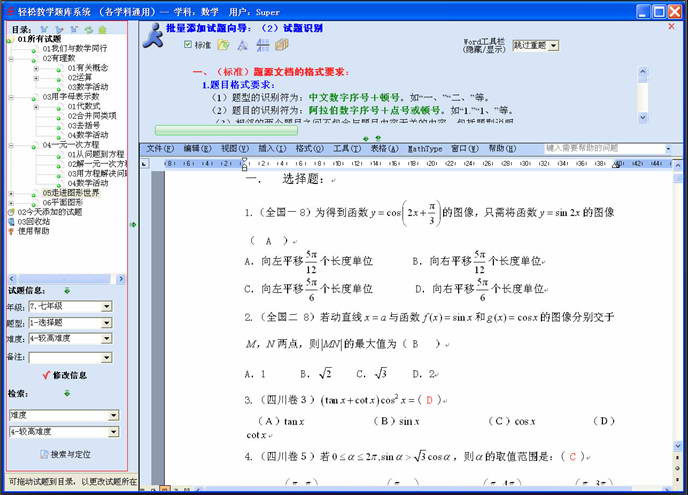Open the 插入(I) menu
The image size is (688, 495).
[x=272, y=149]
